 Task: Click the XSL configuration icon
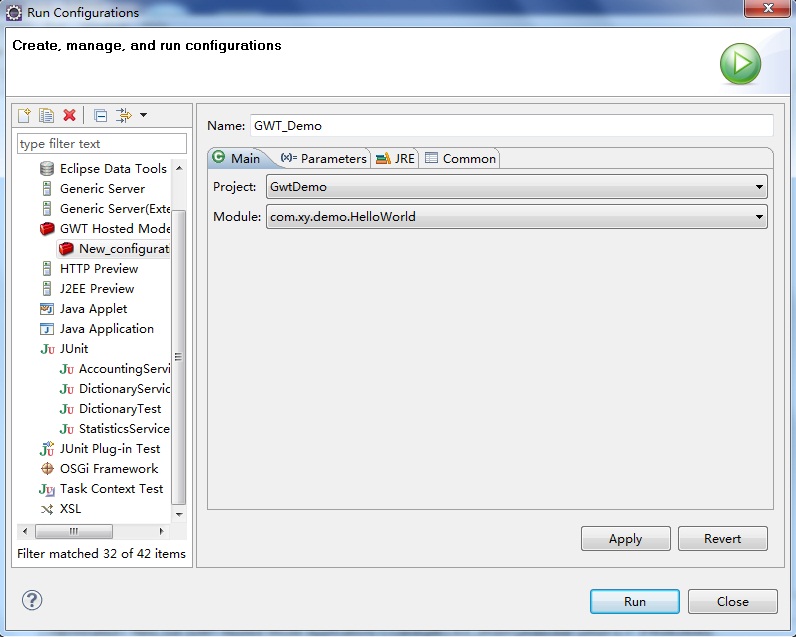click(47, 509)
